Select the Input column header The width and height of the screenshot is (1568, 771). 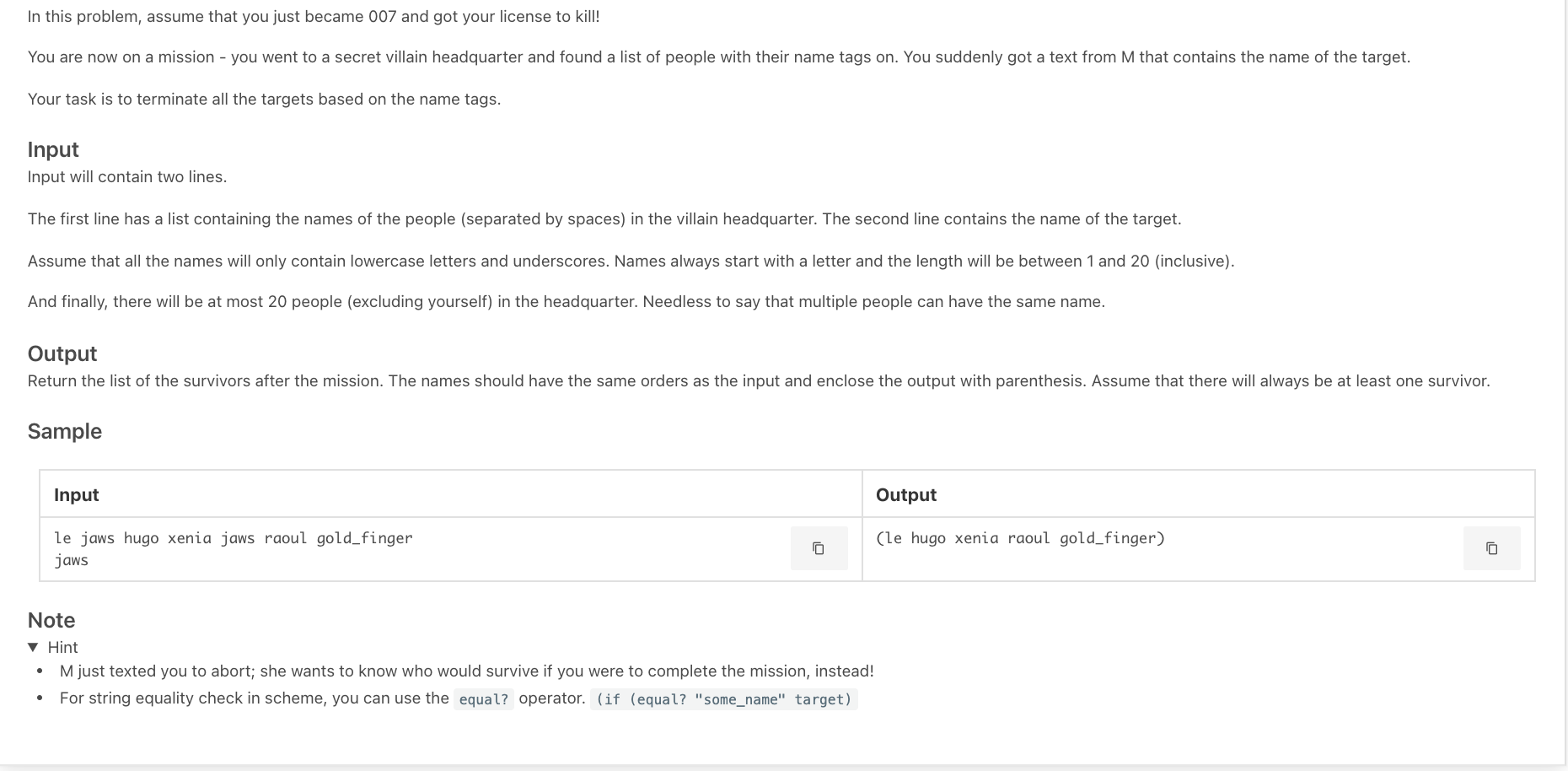76,494
